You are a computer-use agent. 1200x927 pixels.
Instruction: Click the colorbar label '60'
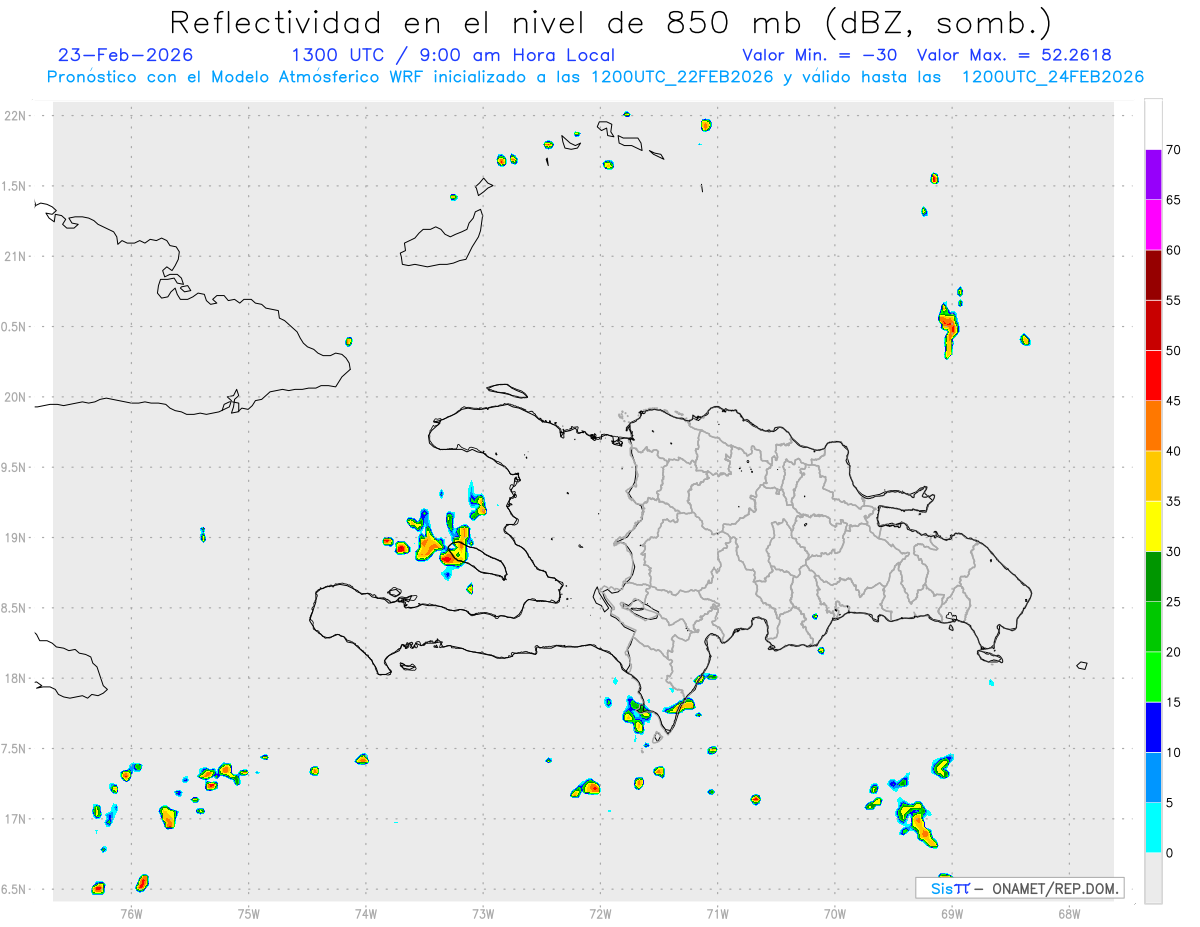click(x=1175, y=250)
